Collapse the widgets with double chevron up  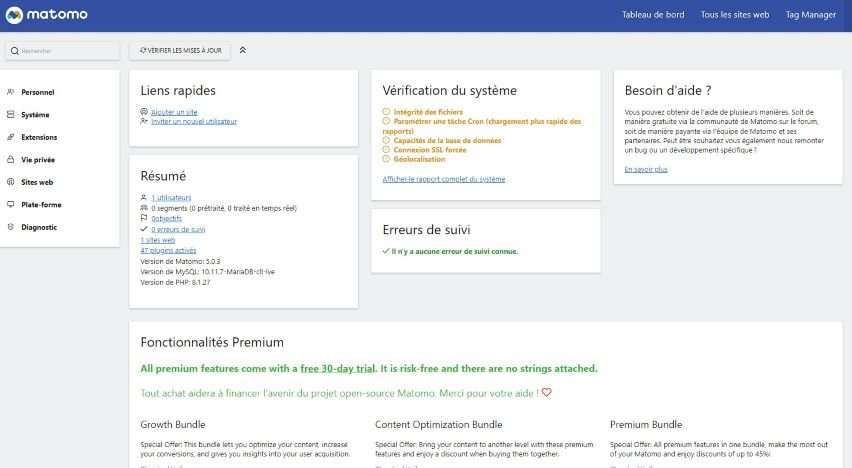[243, 50]
